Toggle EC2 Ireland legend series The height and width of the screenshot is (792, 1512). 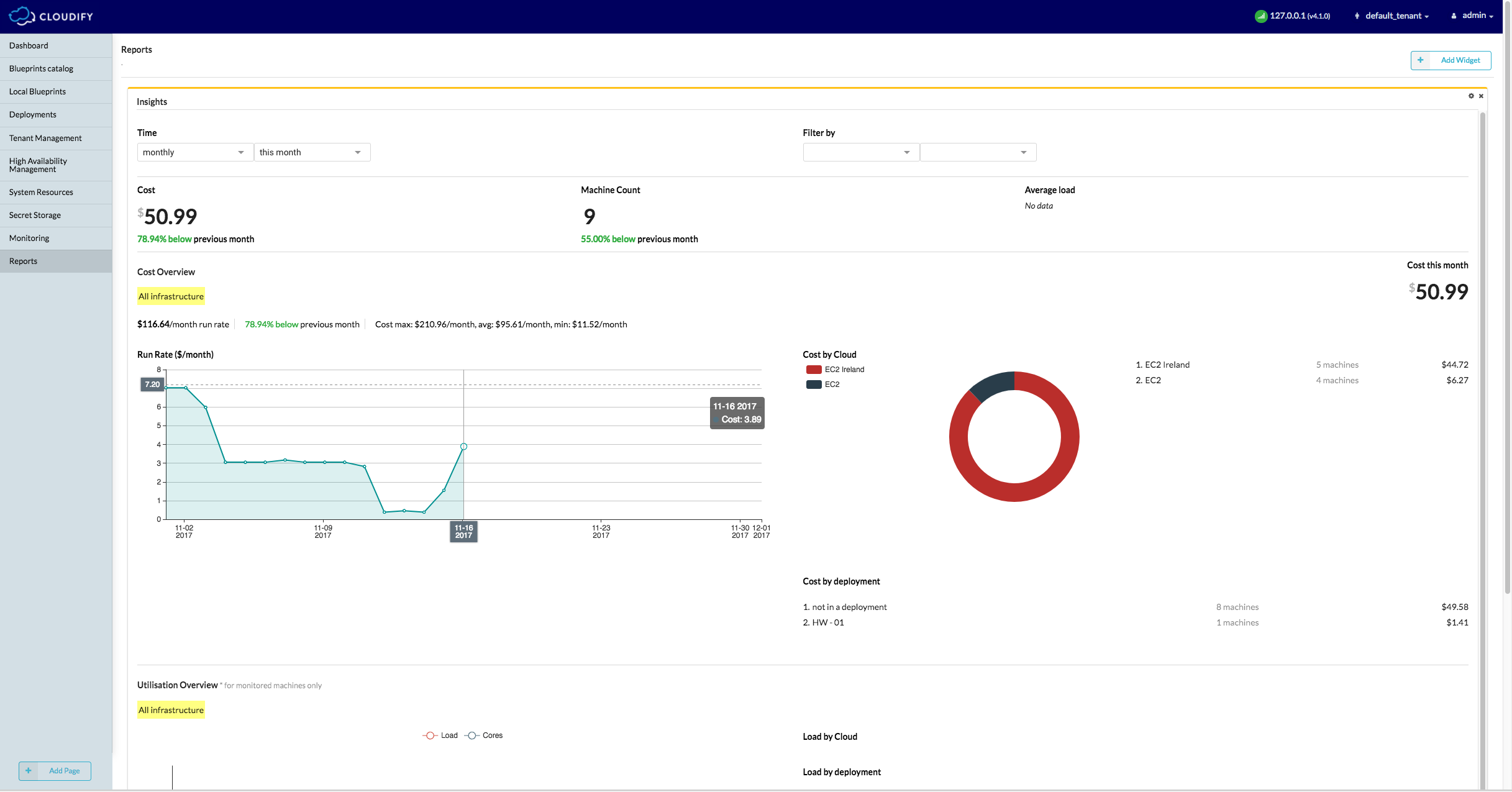point(844,370)
